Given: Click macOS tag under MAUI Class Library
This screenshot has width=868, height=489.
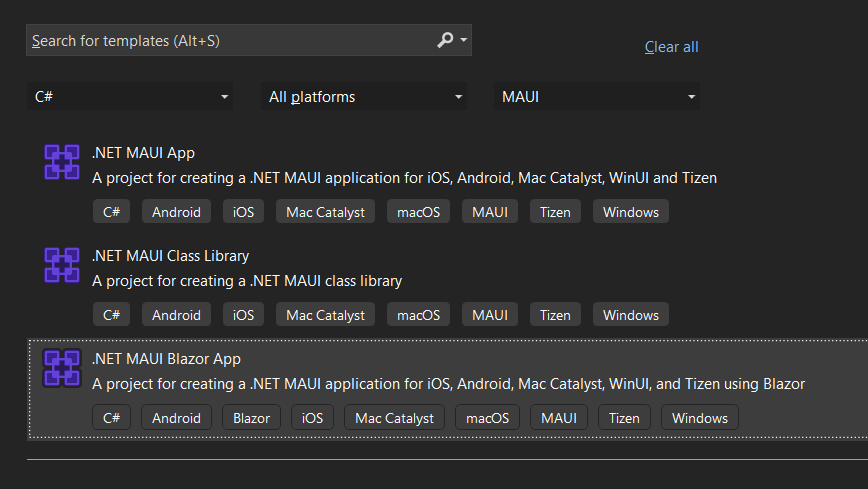Looking at the screenshot, I should 418,315.
